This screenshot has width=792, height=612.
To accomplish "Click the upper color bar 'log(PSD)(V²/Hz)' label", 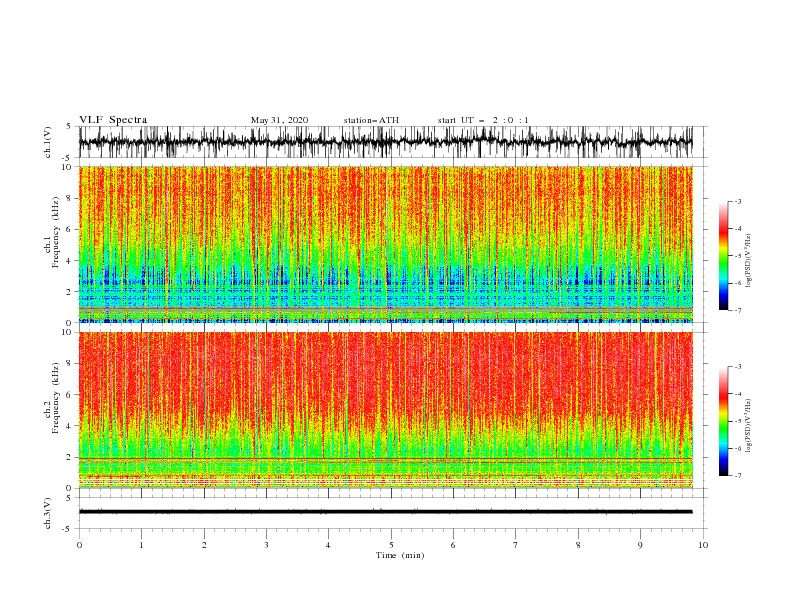I will coord(749,261).
